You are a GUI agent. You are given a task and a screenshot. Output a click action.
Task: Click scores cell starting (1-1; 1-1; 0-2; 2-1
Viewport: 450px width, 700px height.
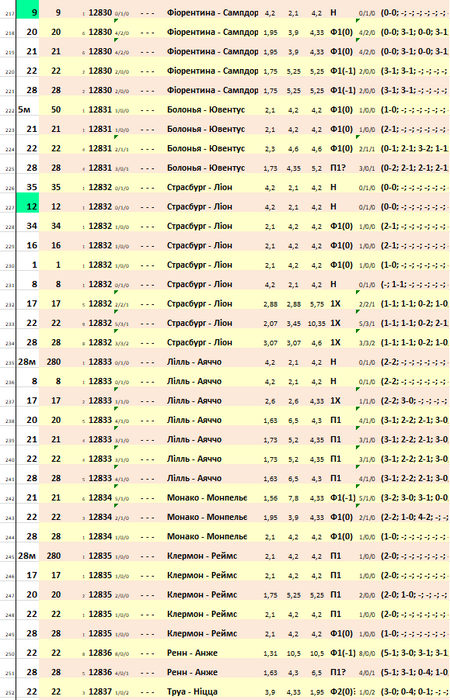coord(415,323)
